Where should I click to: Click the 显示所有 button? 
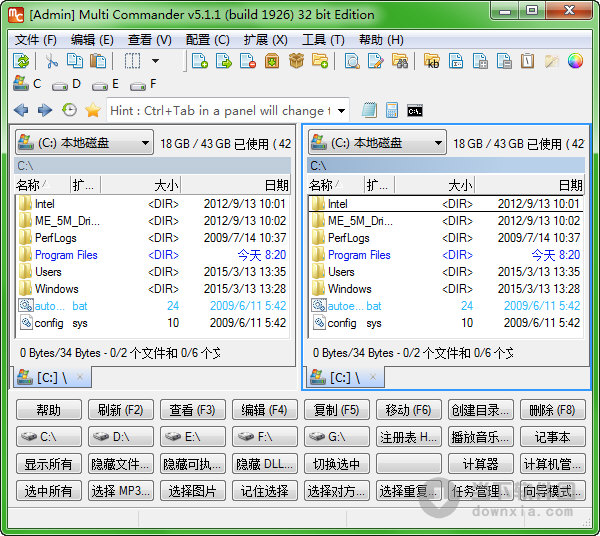click(49, 464)
